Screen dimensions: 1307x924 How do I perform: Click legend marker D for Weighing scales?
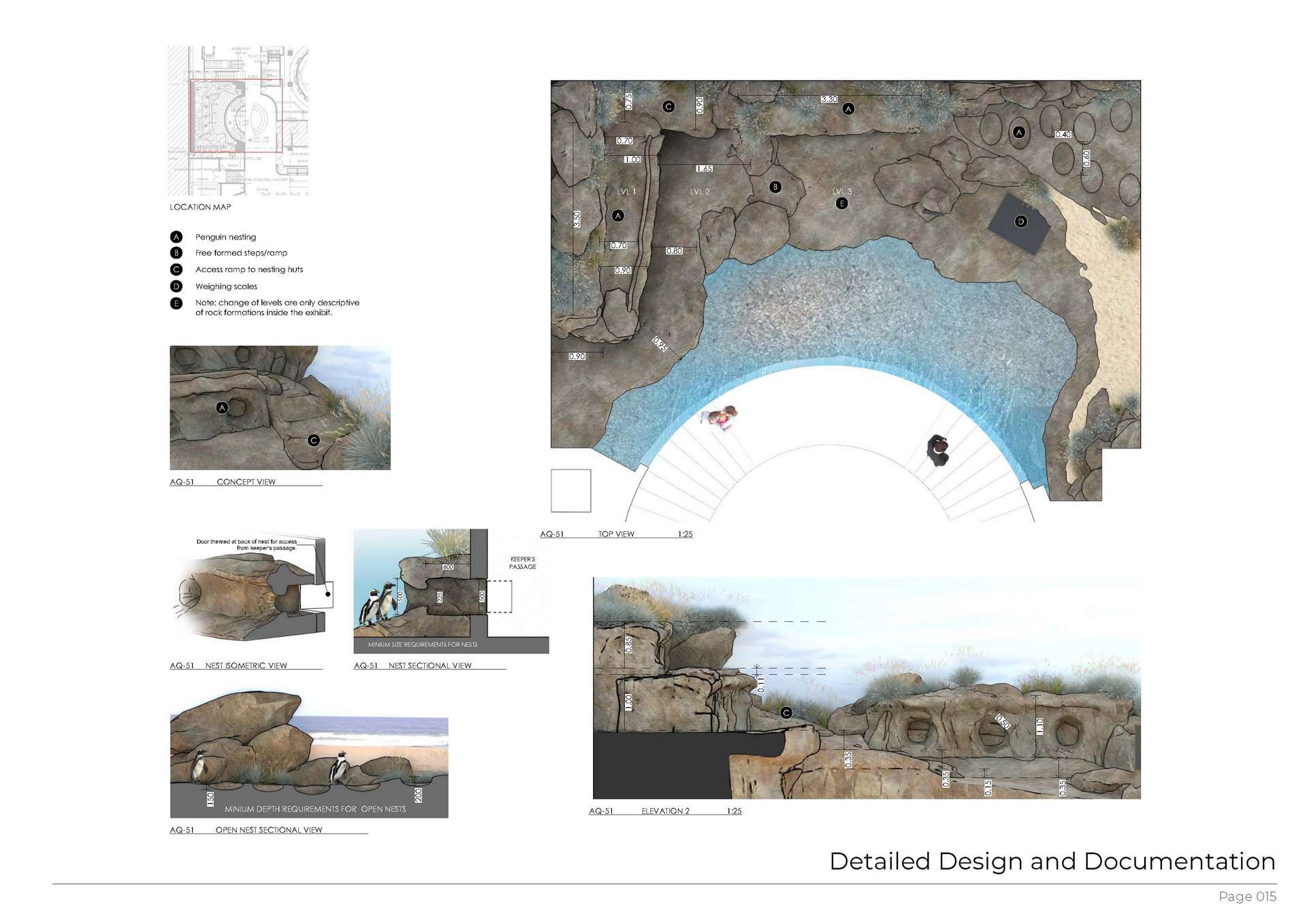click(x=176, y=286)
